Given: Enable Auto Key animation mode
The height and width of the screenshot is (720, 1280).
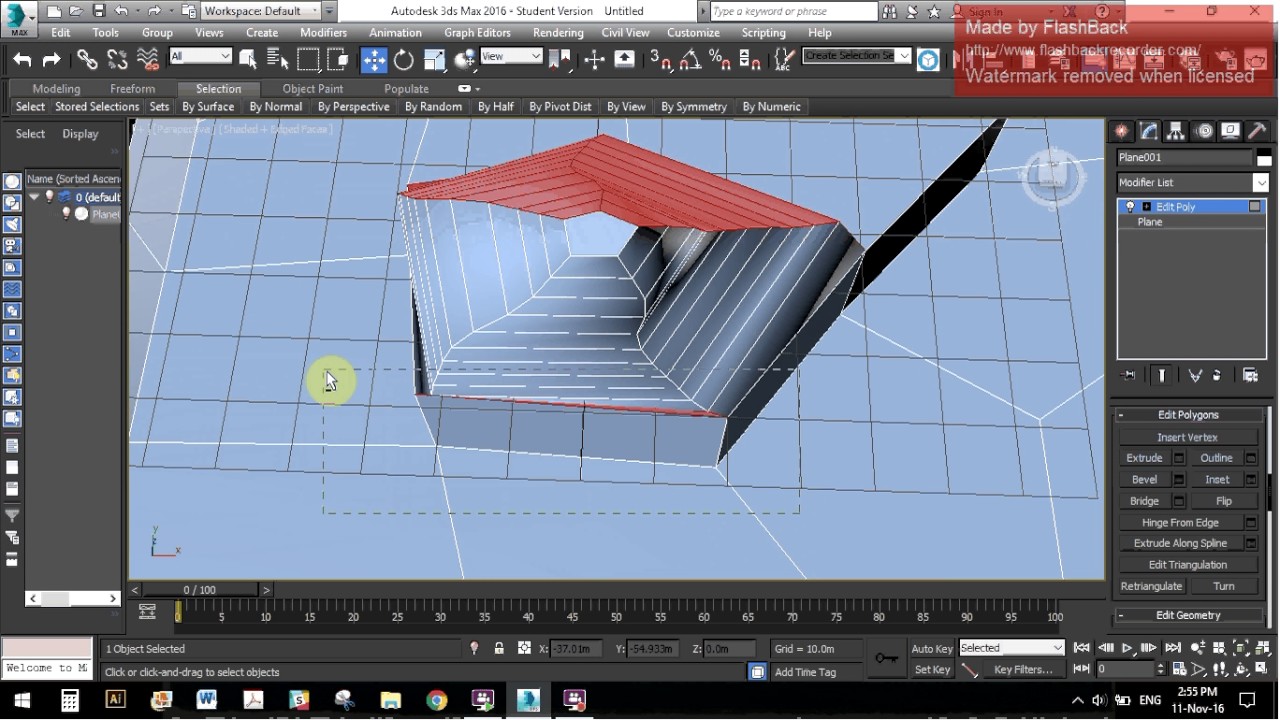Looking at the screenshot, I should 932,649.
